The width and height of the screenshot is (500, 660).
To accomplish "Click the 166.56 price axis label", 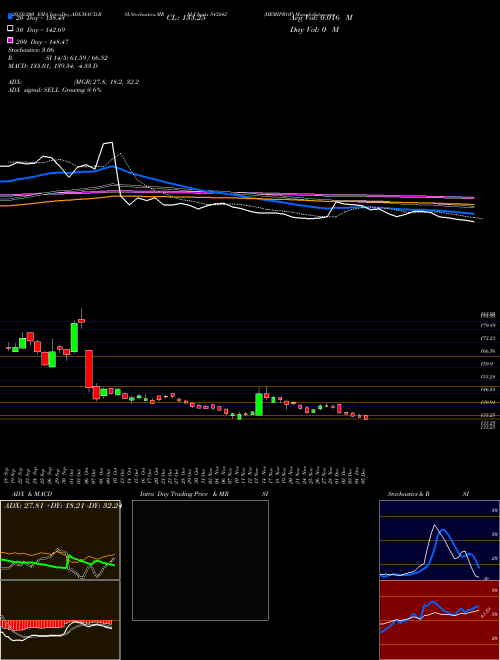I will pyautogui.click(x=489, y=351).
